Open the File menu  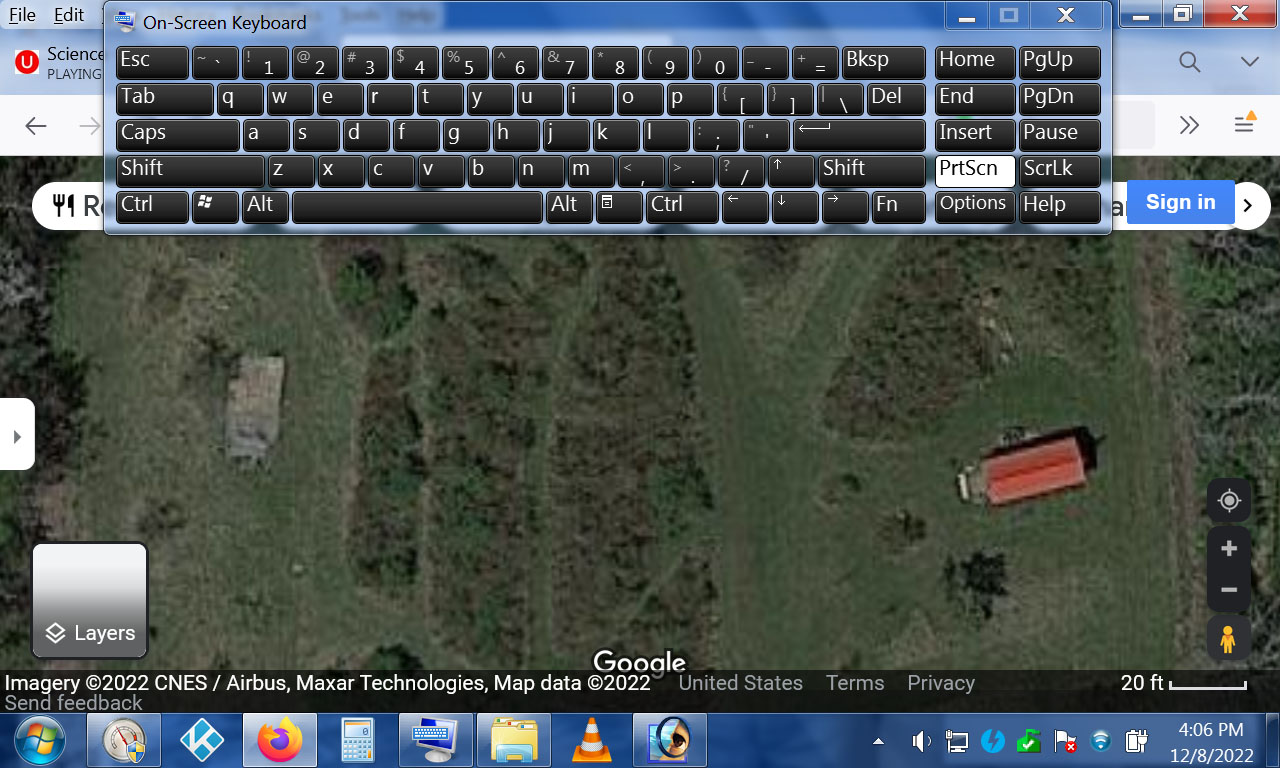22,15
